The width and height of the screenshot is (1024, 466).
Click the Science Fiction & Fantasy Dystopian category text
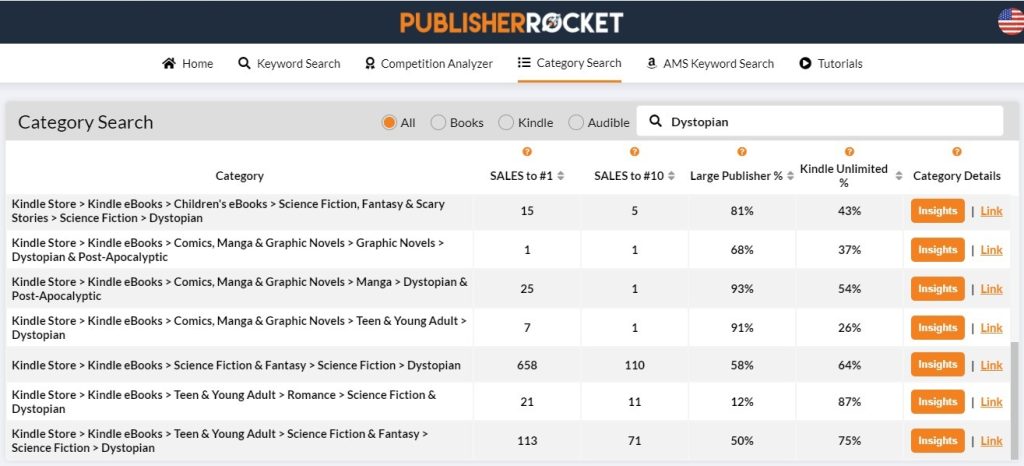(236, 365)
